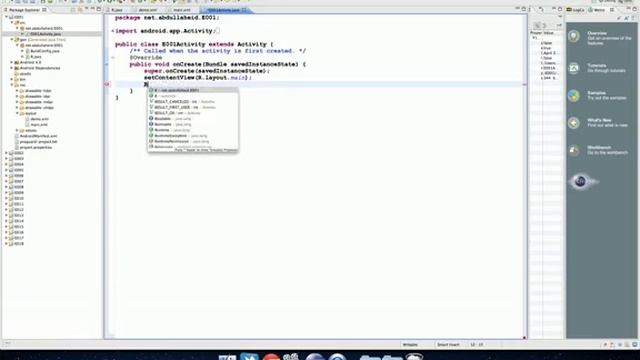Image resolution: width=640 pixels, height=360 pixels.
Task: Select E001Activity.java in Package Explorer
Action: [45, 34]
